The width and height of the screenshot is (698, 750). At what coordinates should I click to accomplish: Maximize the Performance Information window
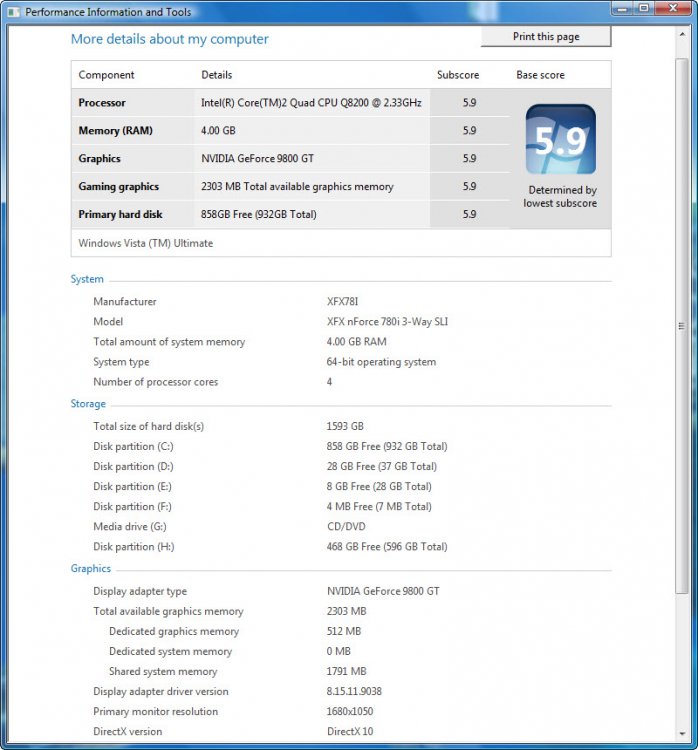click(644, 9)
